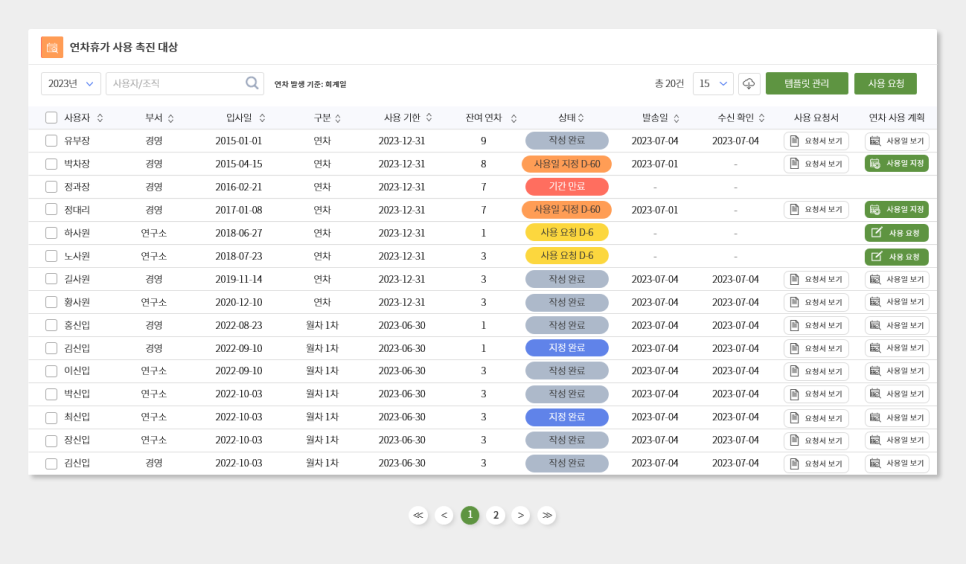Check the 노사원 row checkbox
Viewport: 966px width, 564px height.
51,256
